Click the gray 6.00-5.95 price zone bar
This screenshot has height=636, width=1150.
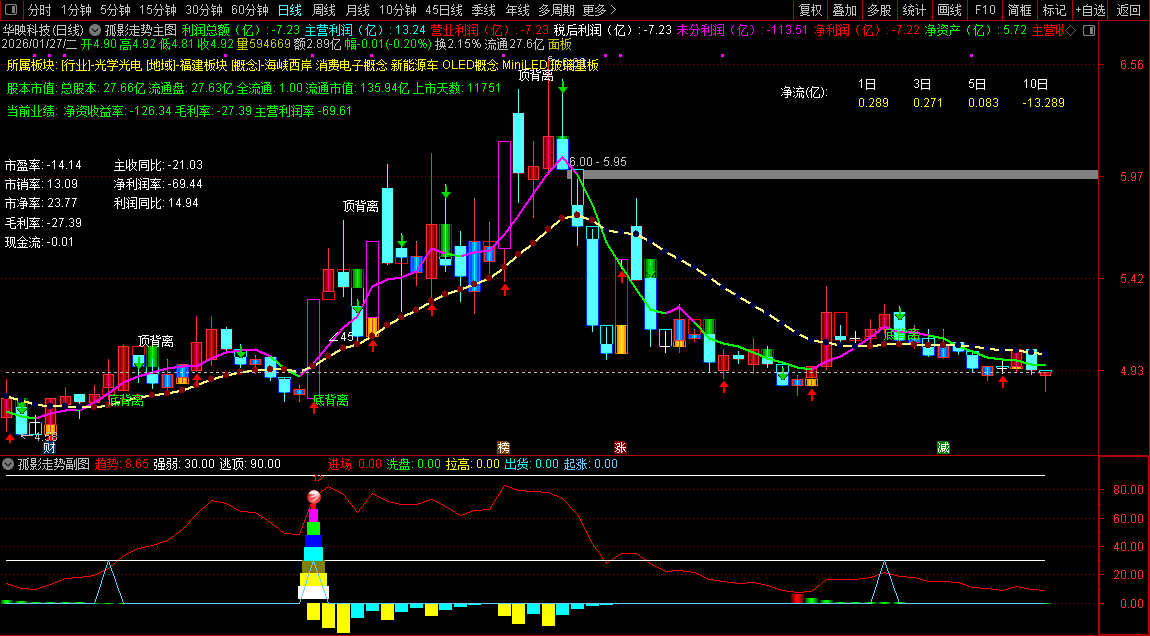(838, 175)
